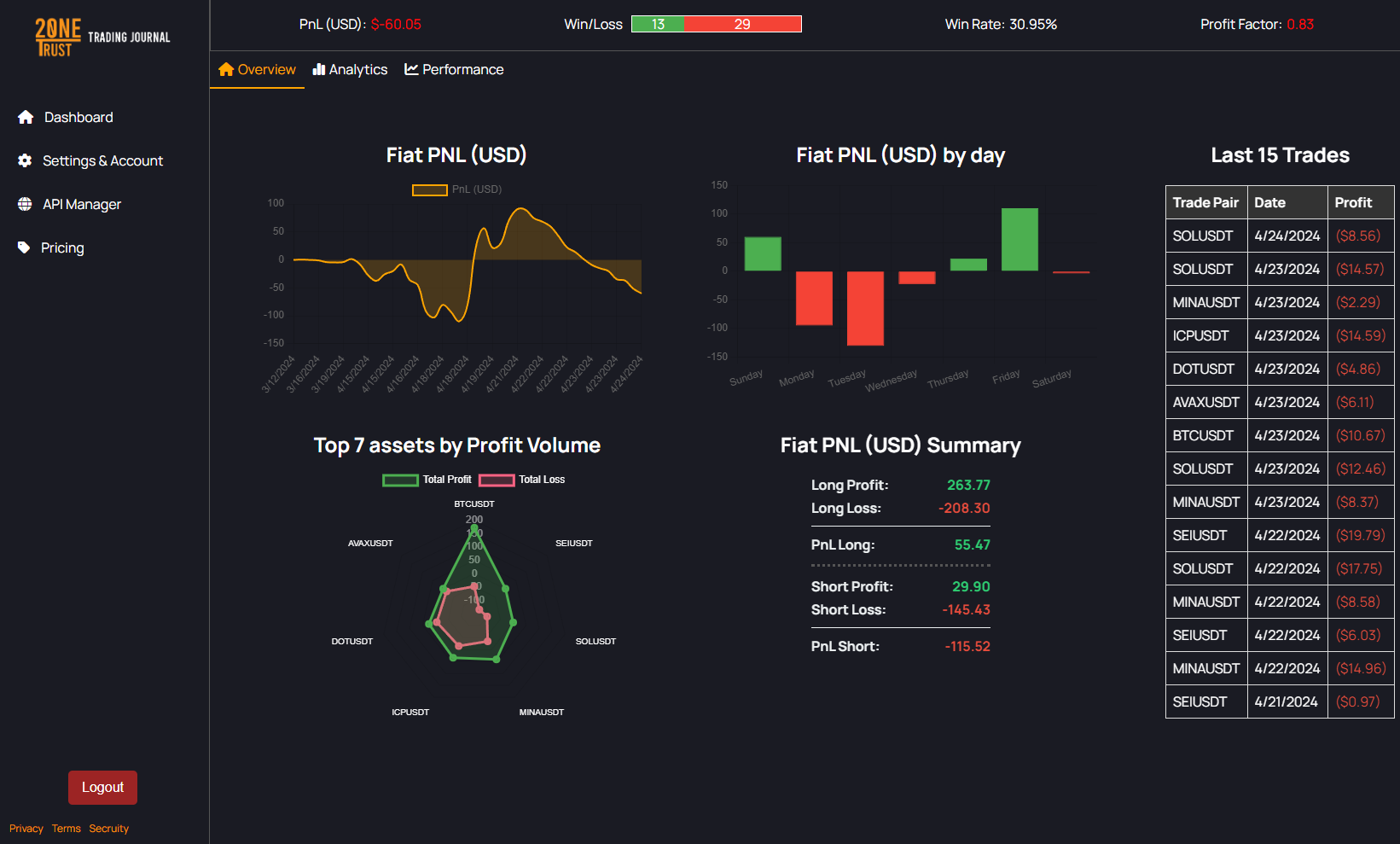Click the Monday red bar
Image resolution: width=1400 pixels, height=844 pixels.
pos(814,298)
